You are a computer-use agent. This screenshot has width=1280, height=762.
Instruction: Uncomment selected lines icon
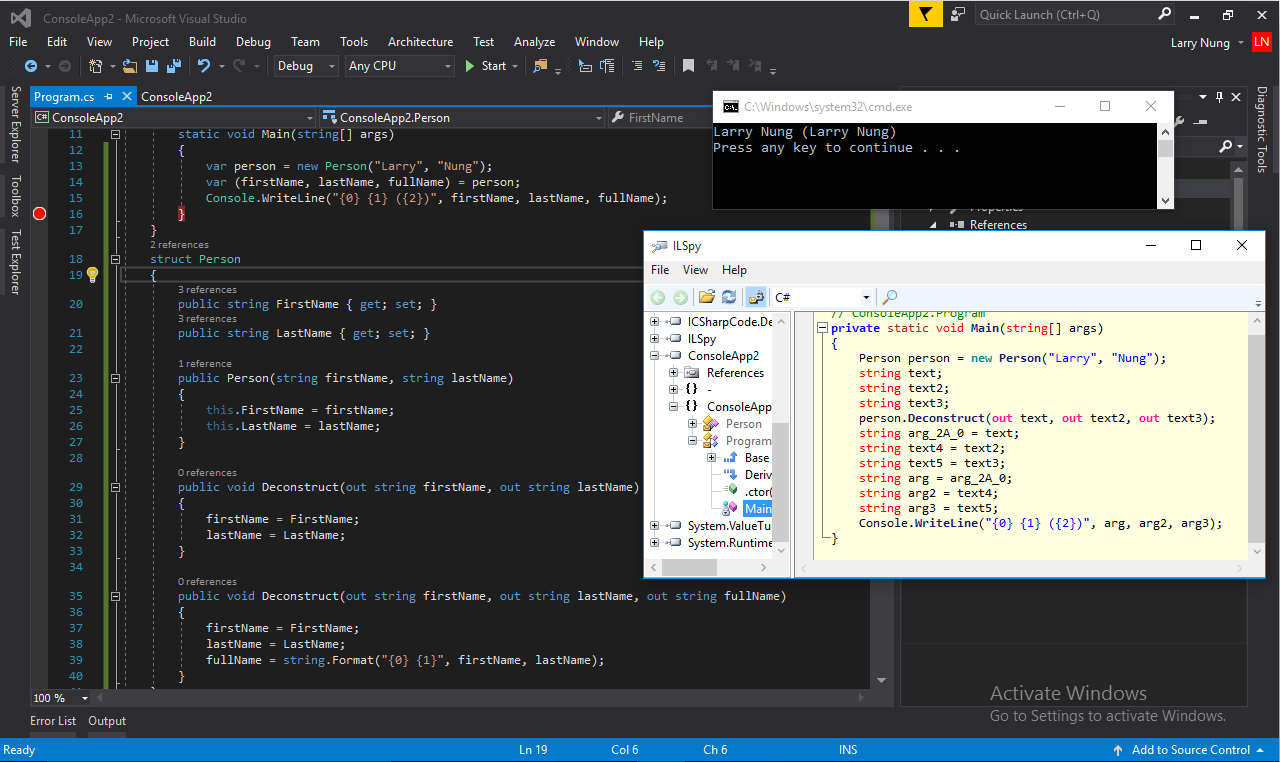click(657, 66)
